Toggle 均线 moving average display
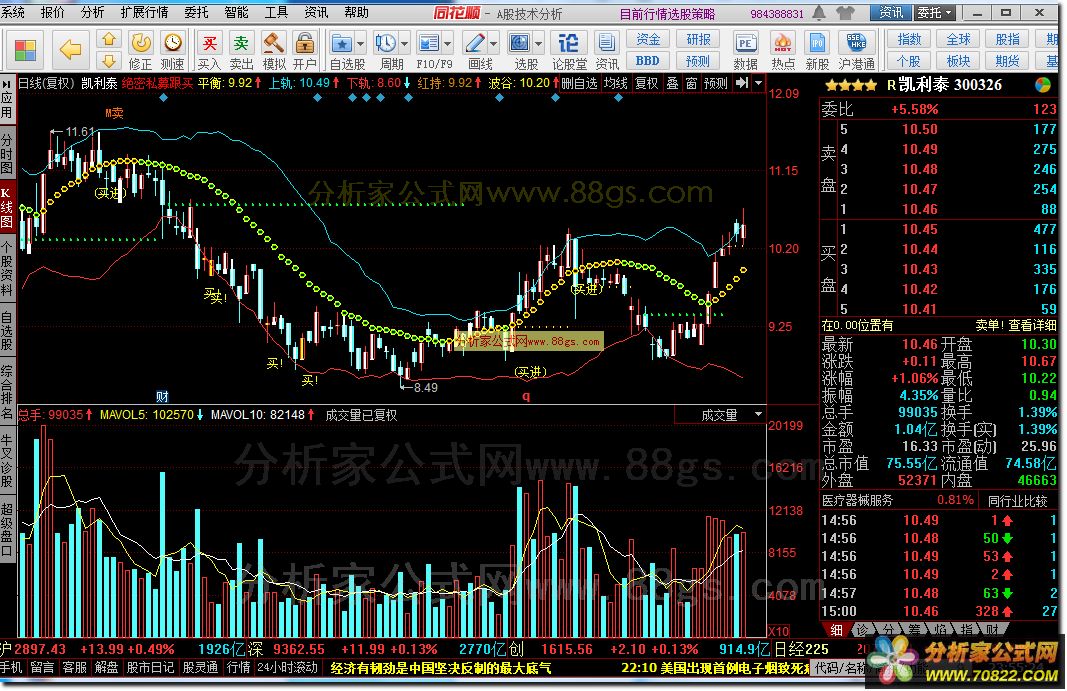 pyautogui.click(x=615, y=83)
